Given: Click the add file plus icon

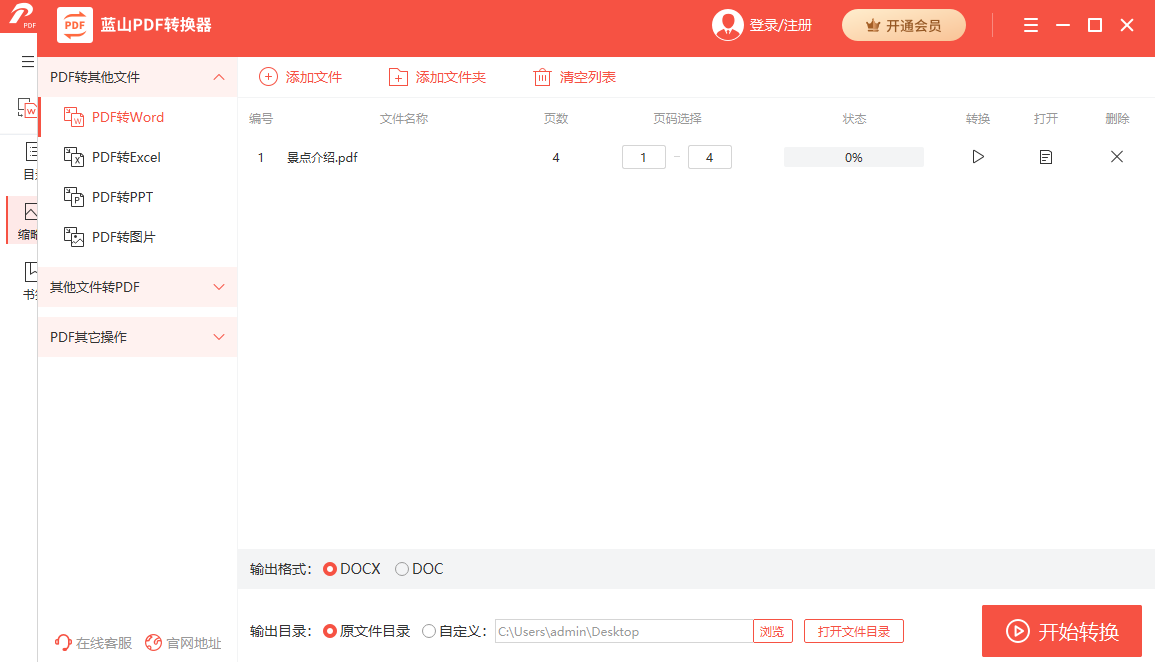Looking at the screenshot, I should 268,77.
